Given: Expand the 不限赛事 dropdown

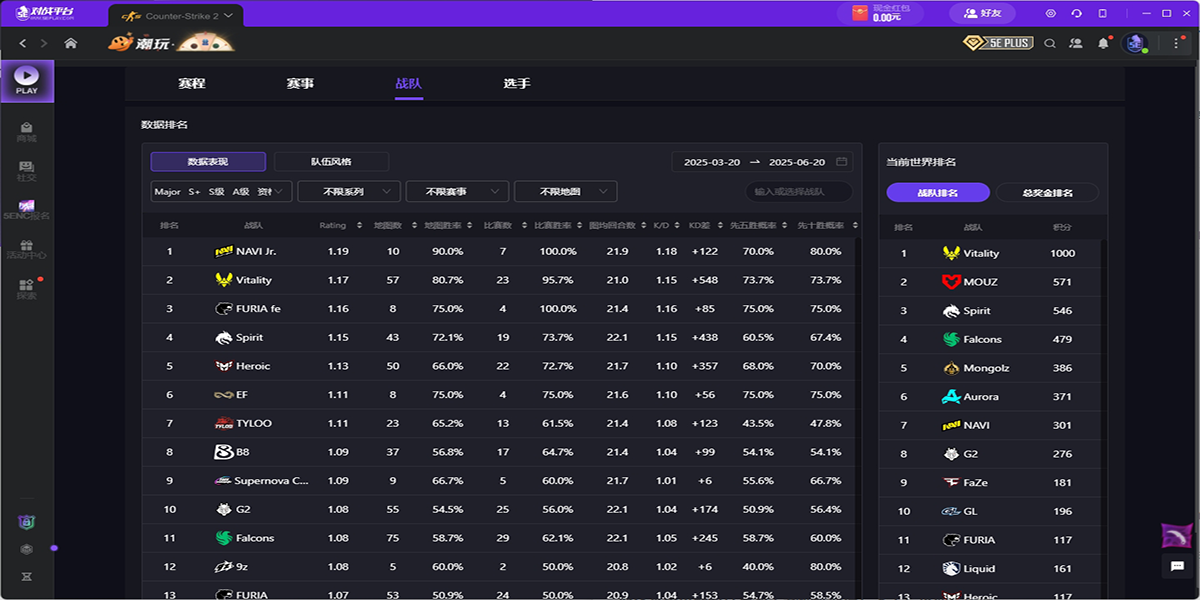Looking at the screenshot, I should (457, 191).
